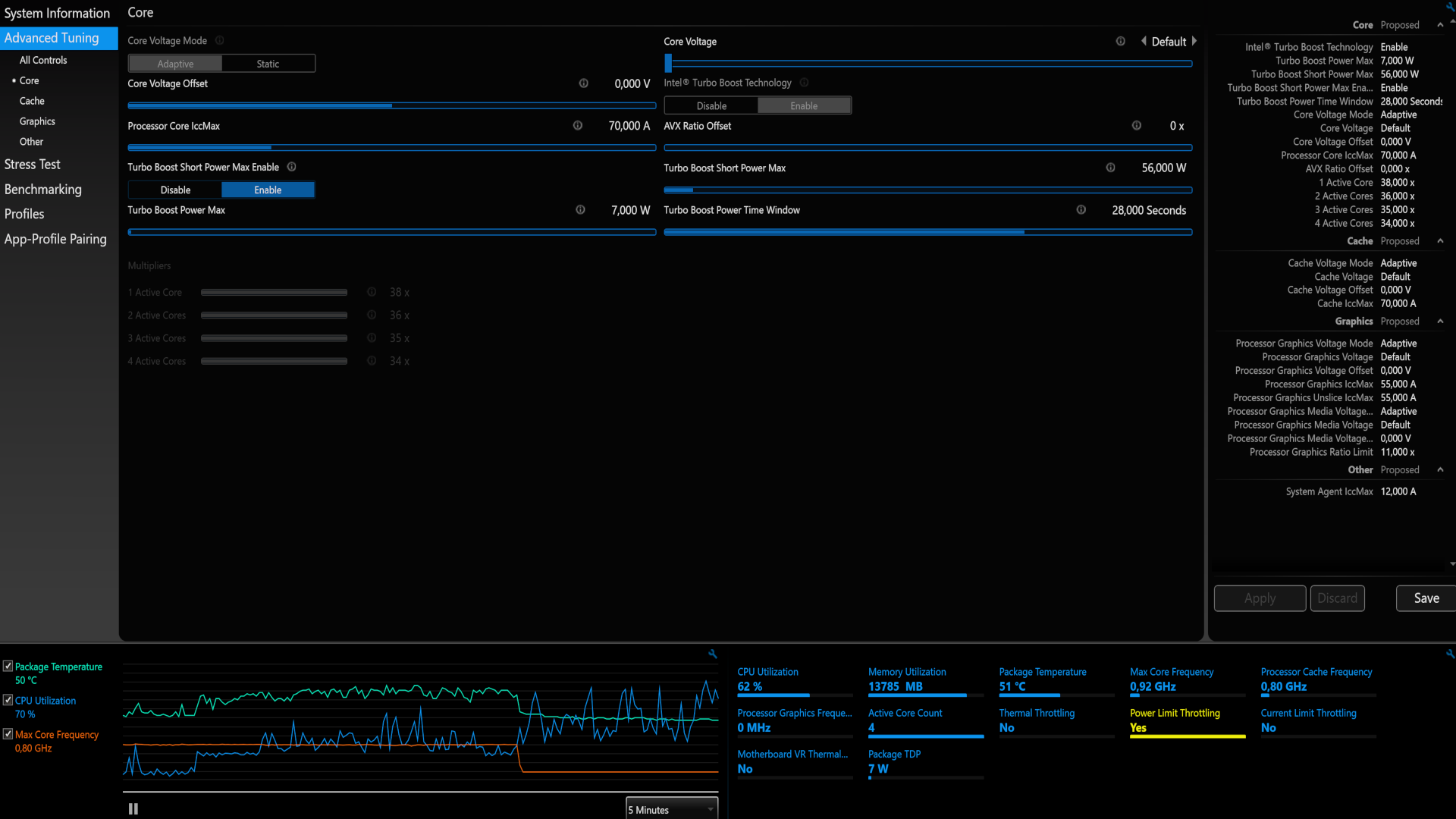Click right arrow next to Core Voltage Default
The width and height of the screenshot is (1456, 819).
[1194, 42]
